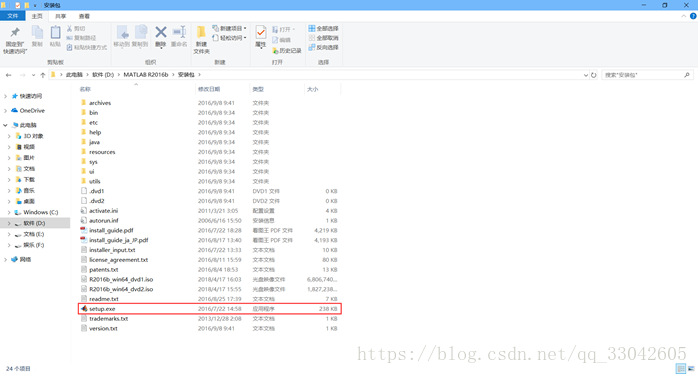Click the 粘贴 (Paste) ribbon icon
Screen dimensions: 698x374
[55, 37]
